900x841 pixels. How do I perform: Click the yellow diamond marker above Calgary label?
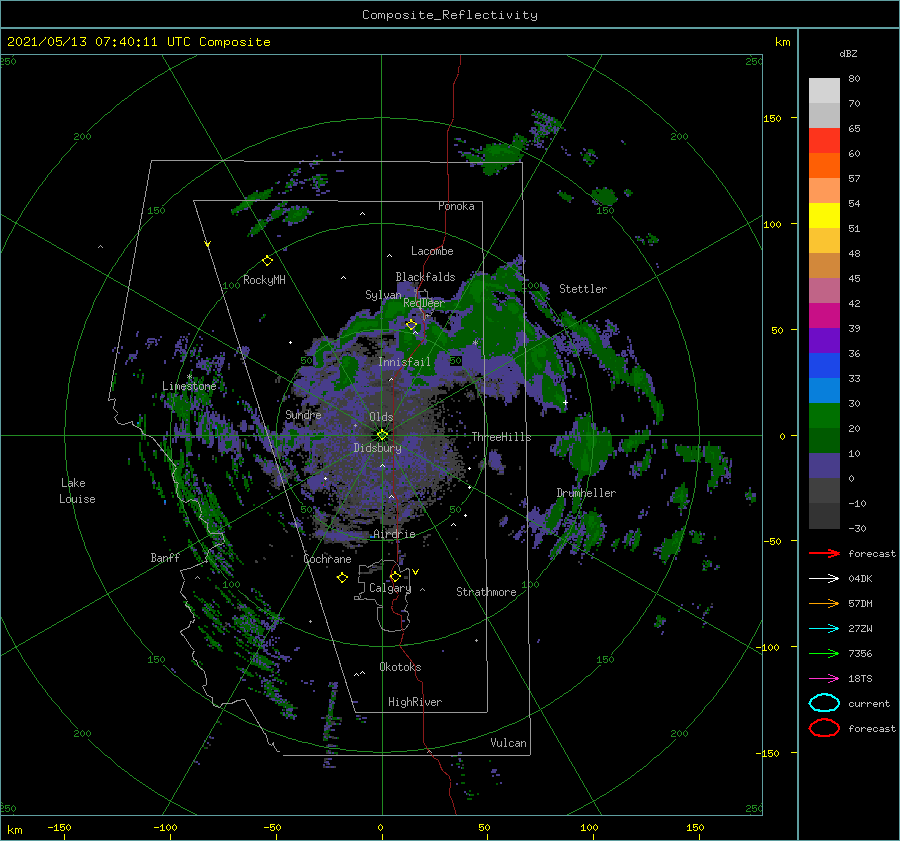[x=395, y=576]
